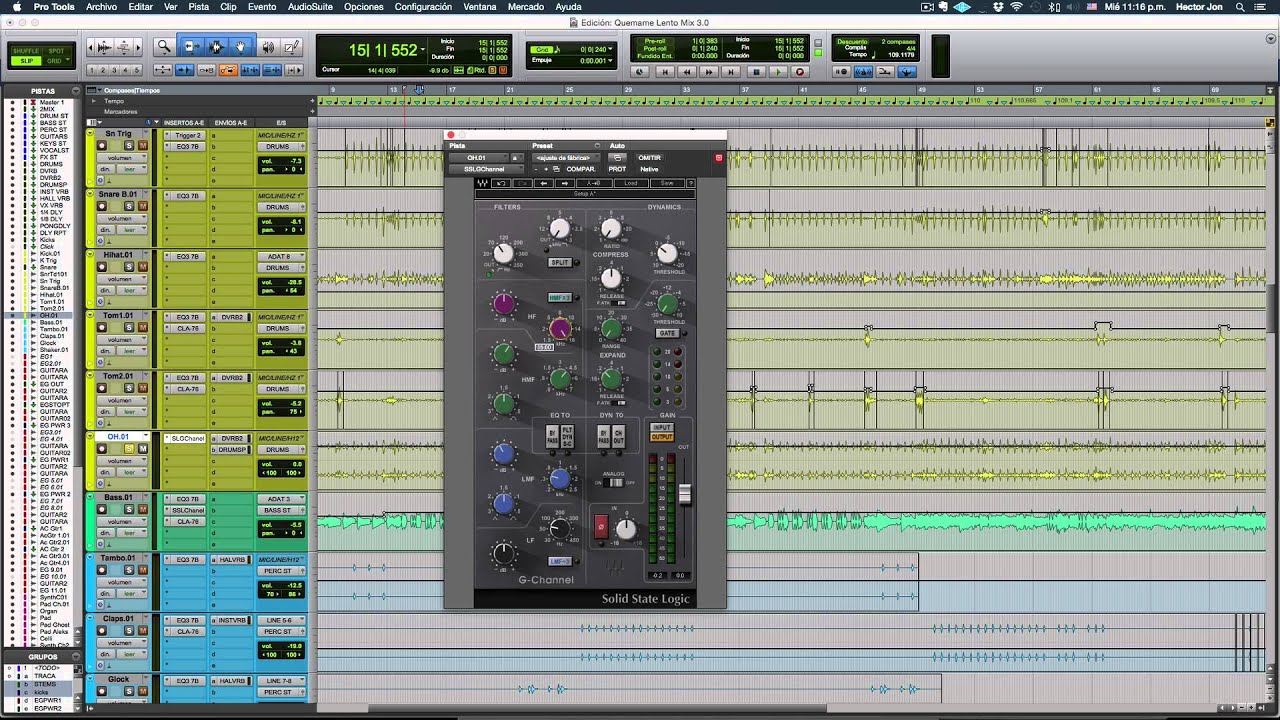Image resolution: width=1280 pixels, height=720 pixels.
Task: Select the Bass.01 track name
Action: coord(118,498)
